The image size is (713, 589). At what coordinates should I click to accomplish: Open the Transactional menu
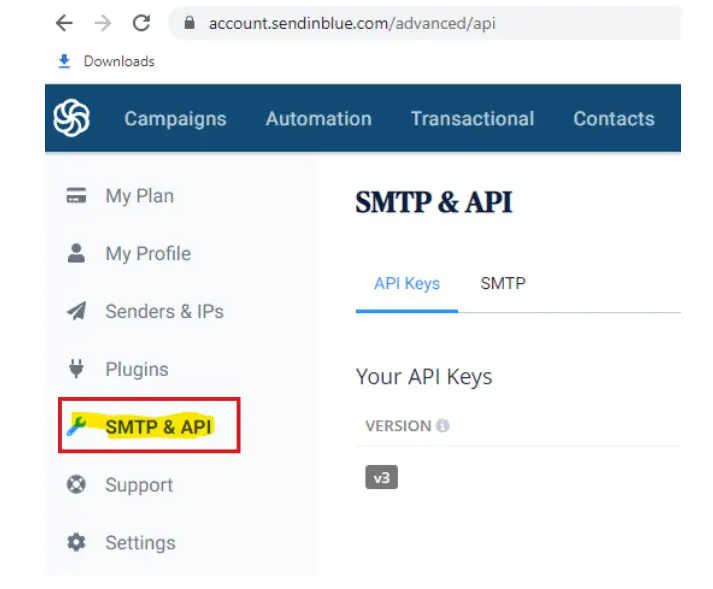point(472,119)
